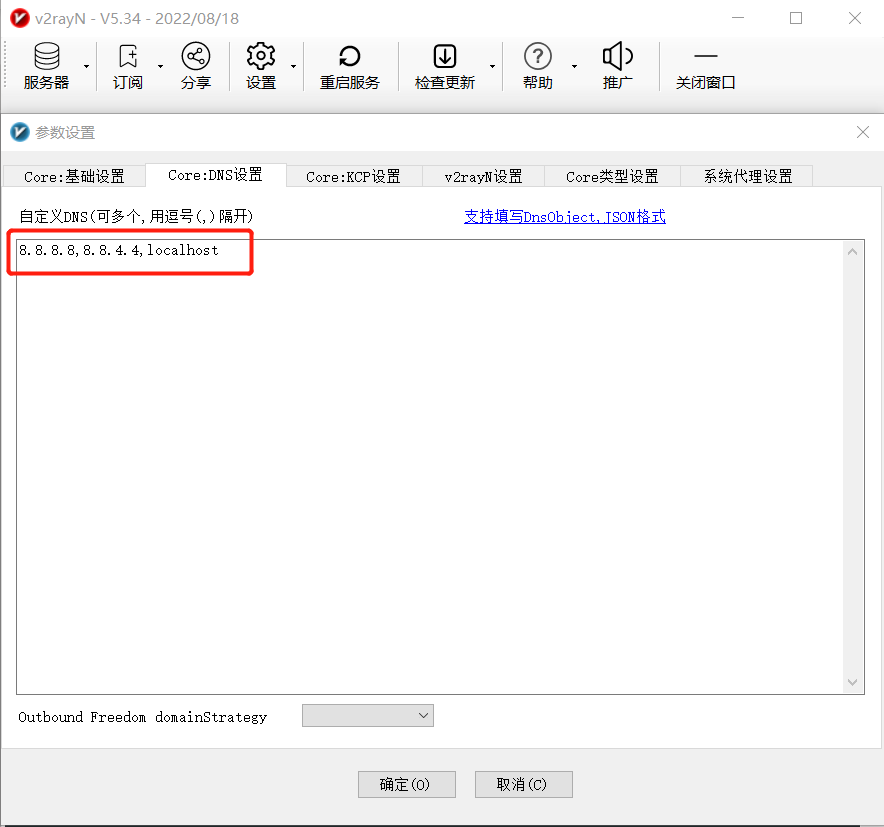The image size is (884, 827).
Task: Click the Share (分享) icon
Action: coord(196,57)
